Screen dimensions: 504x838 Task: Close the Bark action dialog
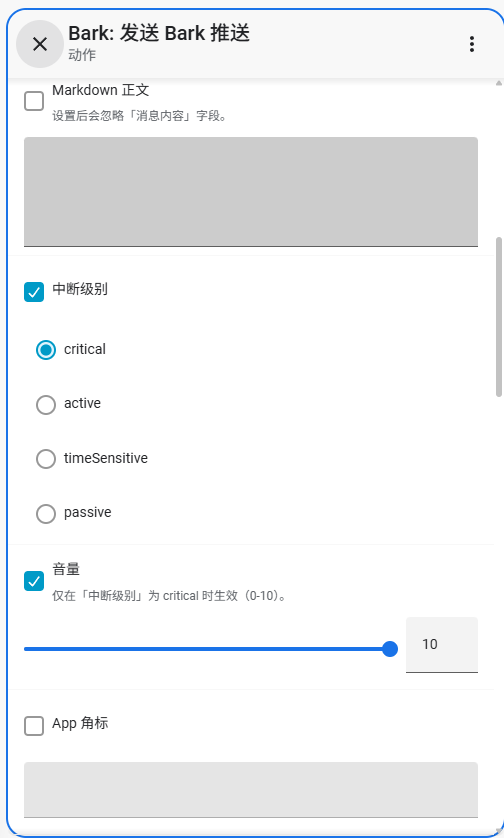pyautogui.click(x=40, y=44)
